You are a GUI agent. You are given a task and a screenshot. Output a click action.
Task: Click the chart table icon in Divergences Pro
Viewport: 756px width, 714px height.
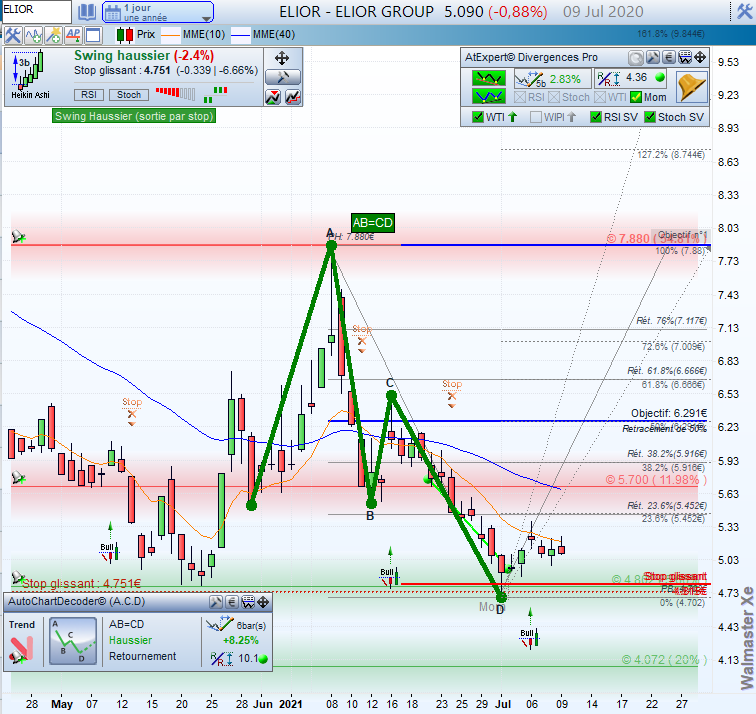pyautogui.click(x=685, y=58)
